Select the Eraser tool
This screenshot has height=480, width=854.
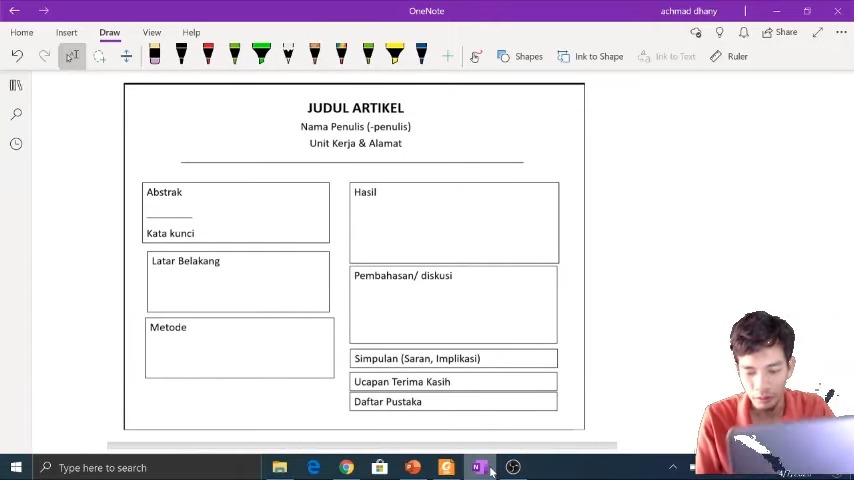[155, 54]
